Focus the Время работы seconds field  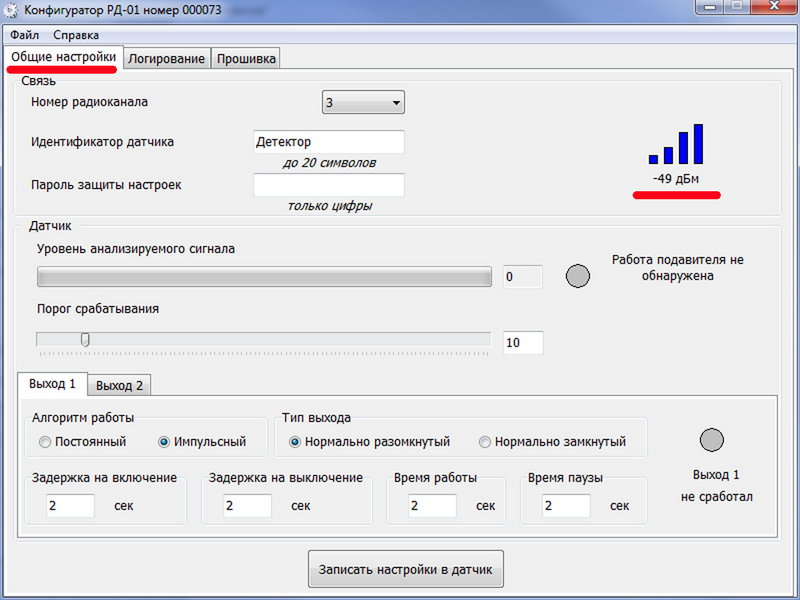pos(432,506)
